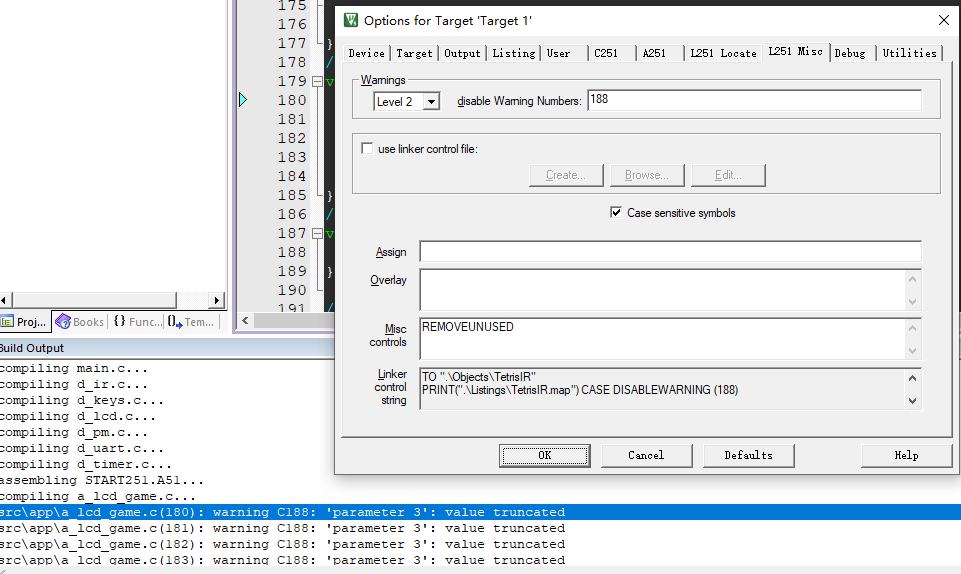Click the disable Warning Numbers field
961x574 pixels.
pyautogui.click(x=754, y=100)
